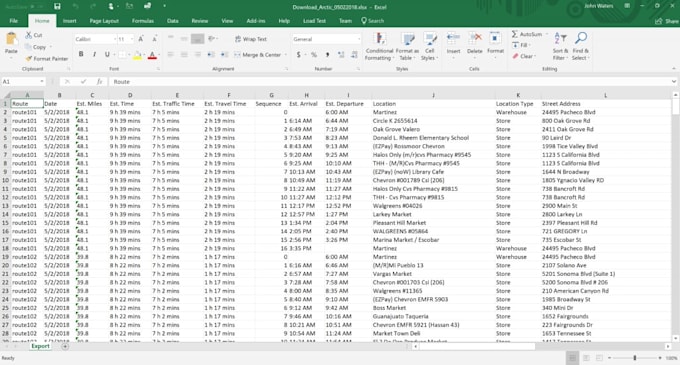Click the AutoSum sigma icon
Viewport: 680px width, 365px height.
pos(515,34)
